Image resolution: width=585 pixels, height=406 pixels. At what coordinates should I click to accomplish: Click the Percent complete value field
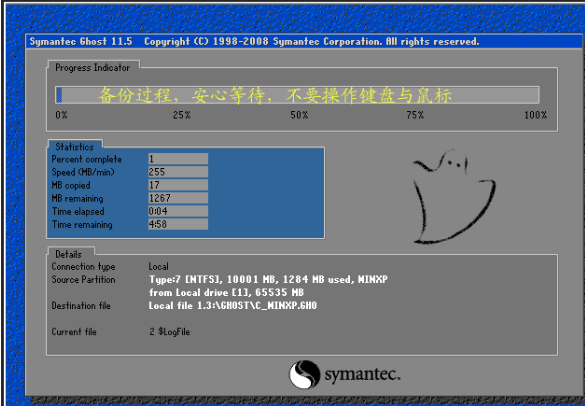[178, 159]
